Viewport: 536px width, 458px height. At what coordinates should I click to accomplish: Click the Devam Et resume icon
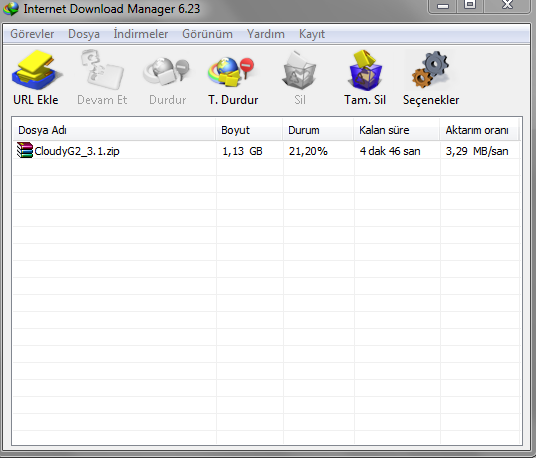tap(102, 70)
